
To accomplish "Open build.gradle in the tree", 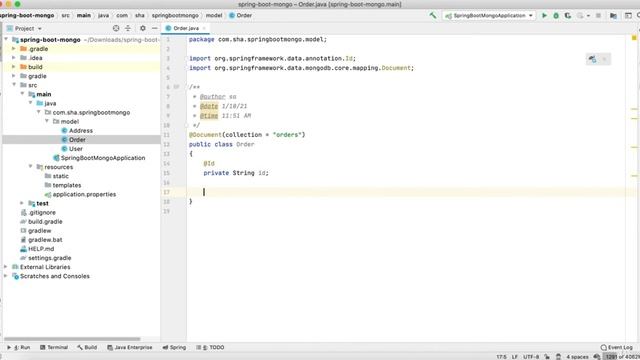I will (41, 222).
